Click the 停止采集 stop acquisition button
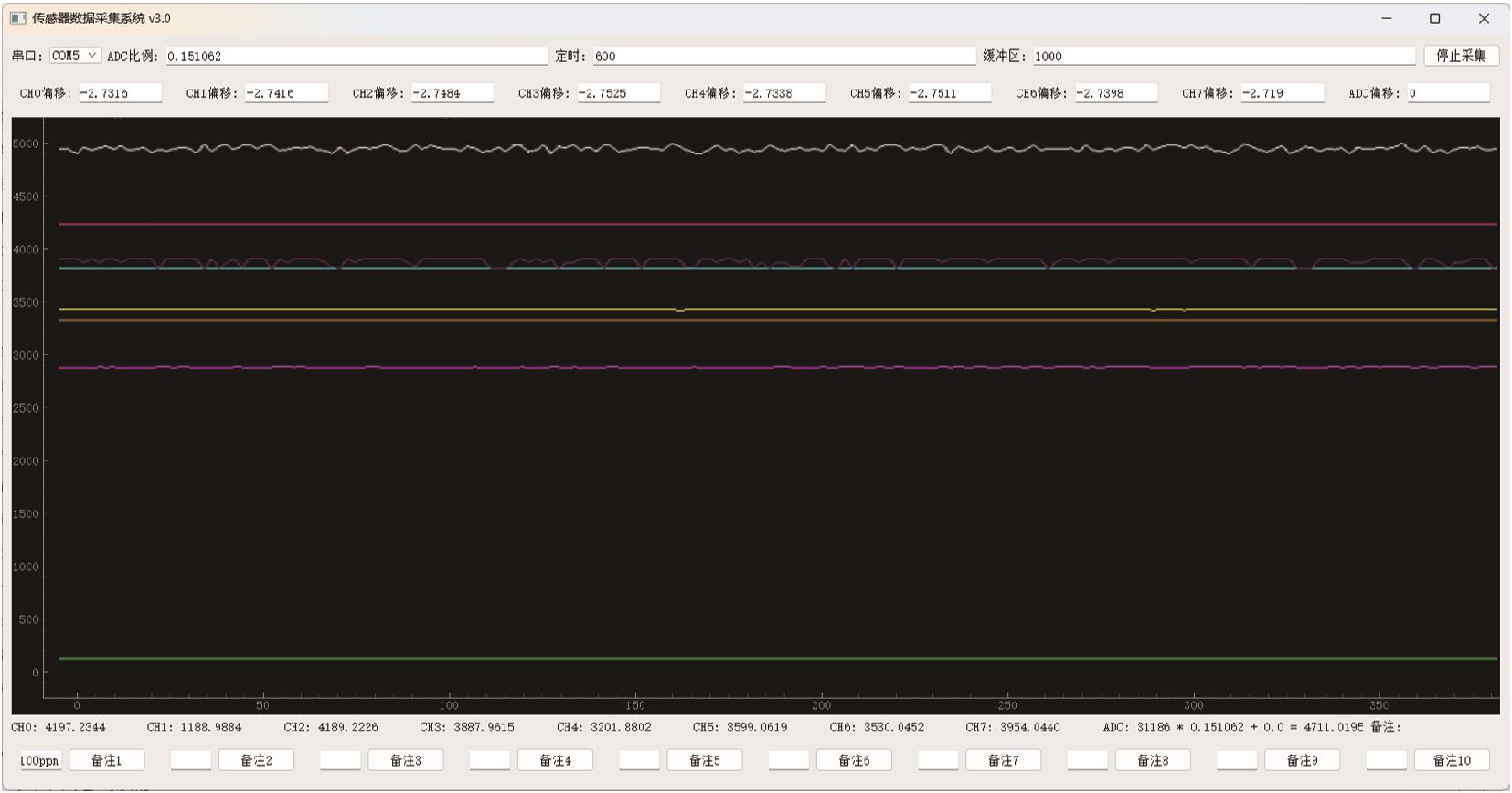The width and height of the screenshot is (1512, 793). click(1460, 56)
